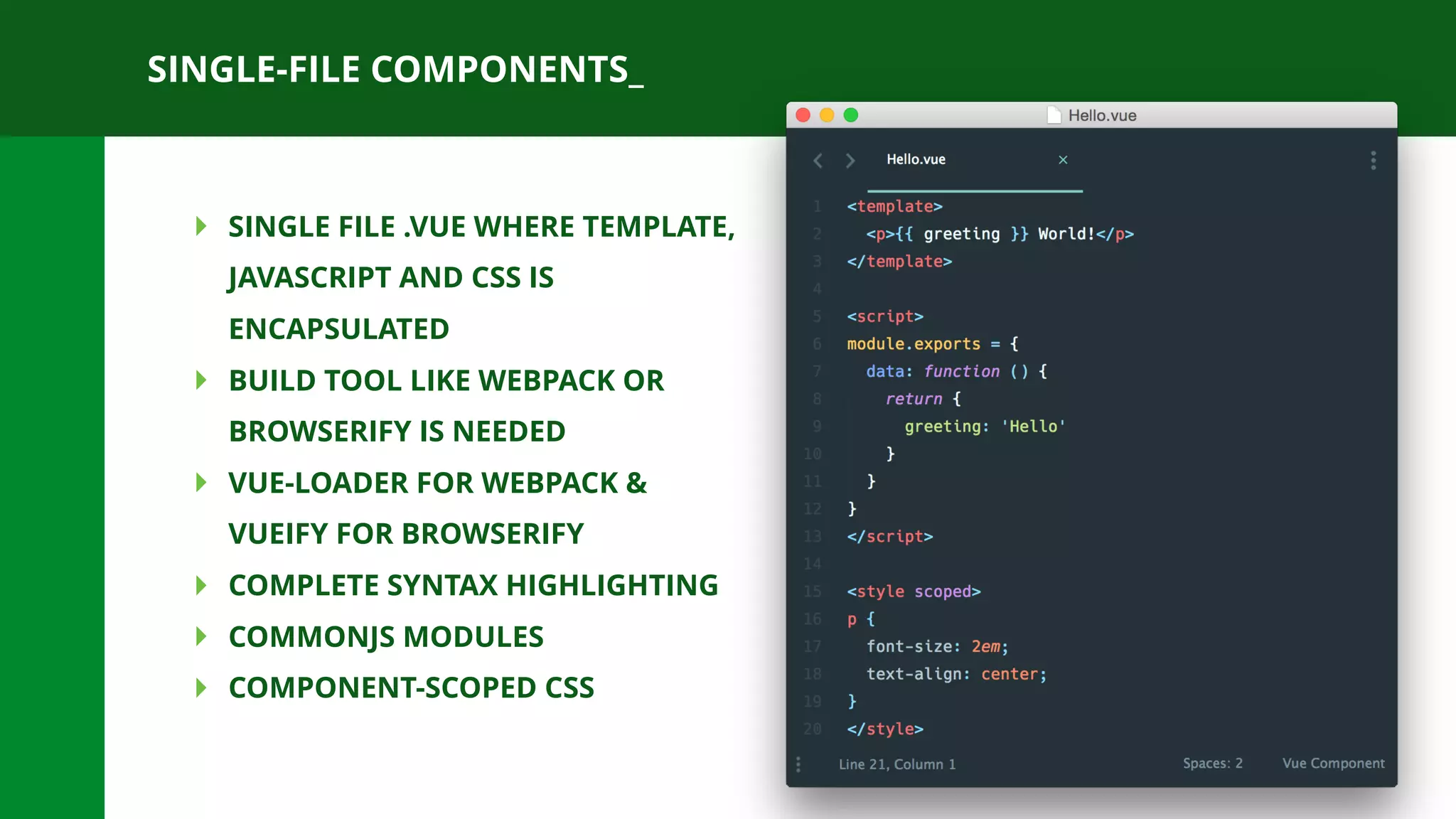Click the Hello.vue window title text

pyautogui.click(x=1102, y=115)
